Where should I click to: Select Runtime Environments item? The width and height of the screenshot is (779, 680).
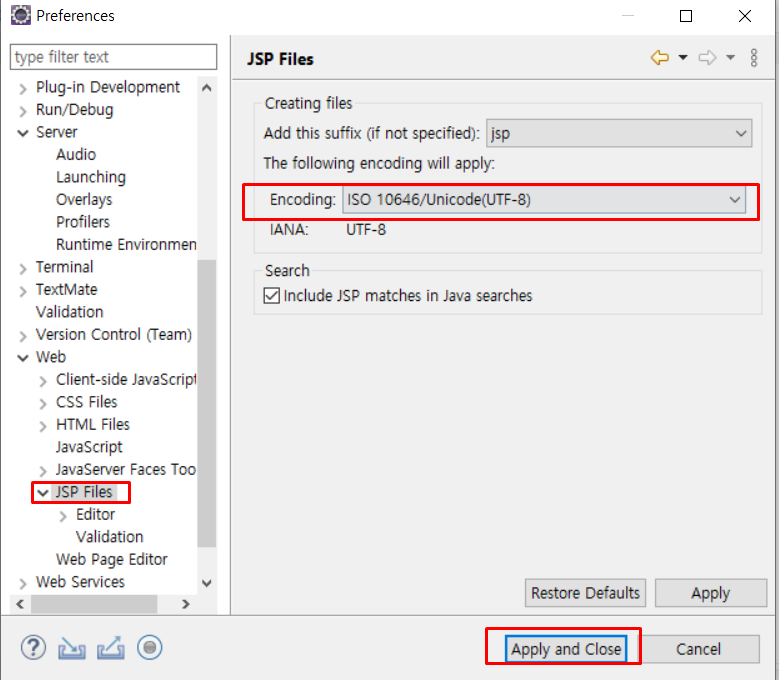coord(126,244)
